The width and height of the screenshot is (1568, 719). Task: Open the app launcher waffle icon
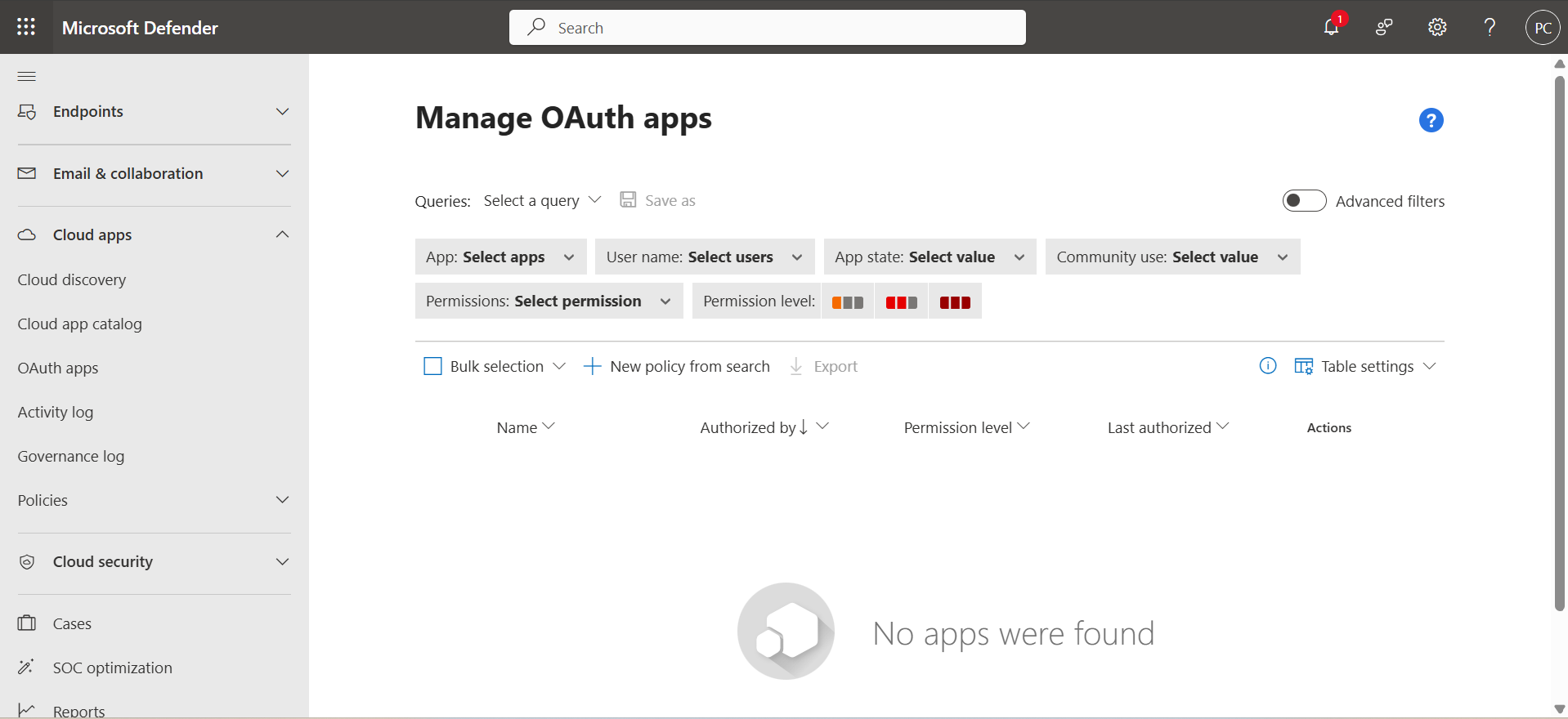[x=26, y=27]
